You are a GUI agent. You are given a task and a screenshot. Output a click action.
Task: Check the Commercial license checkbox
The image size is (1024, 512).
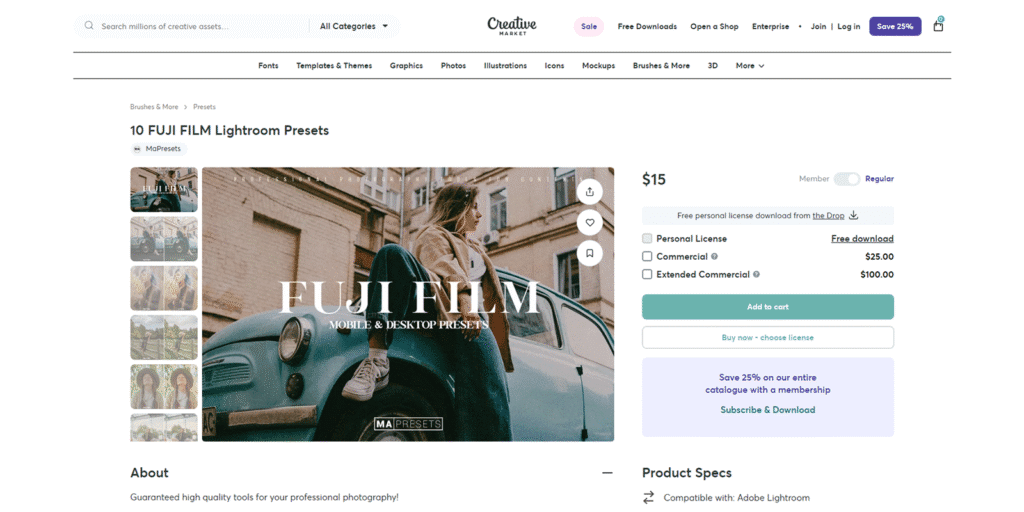647,257
